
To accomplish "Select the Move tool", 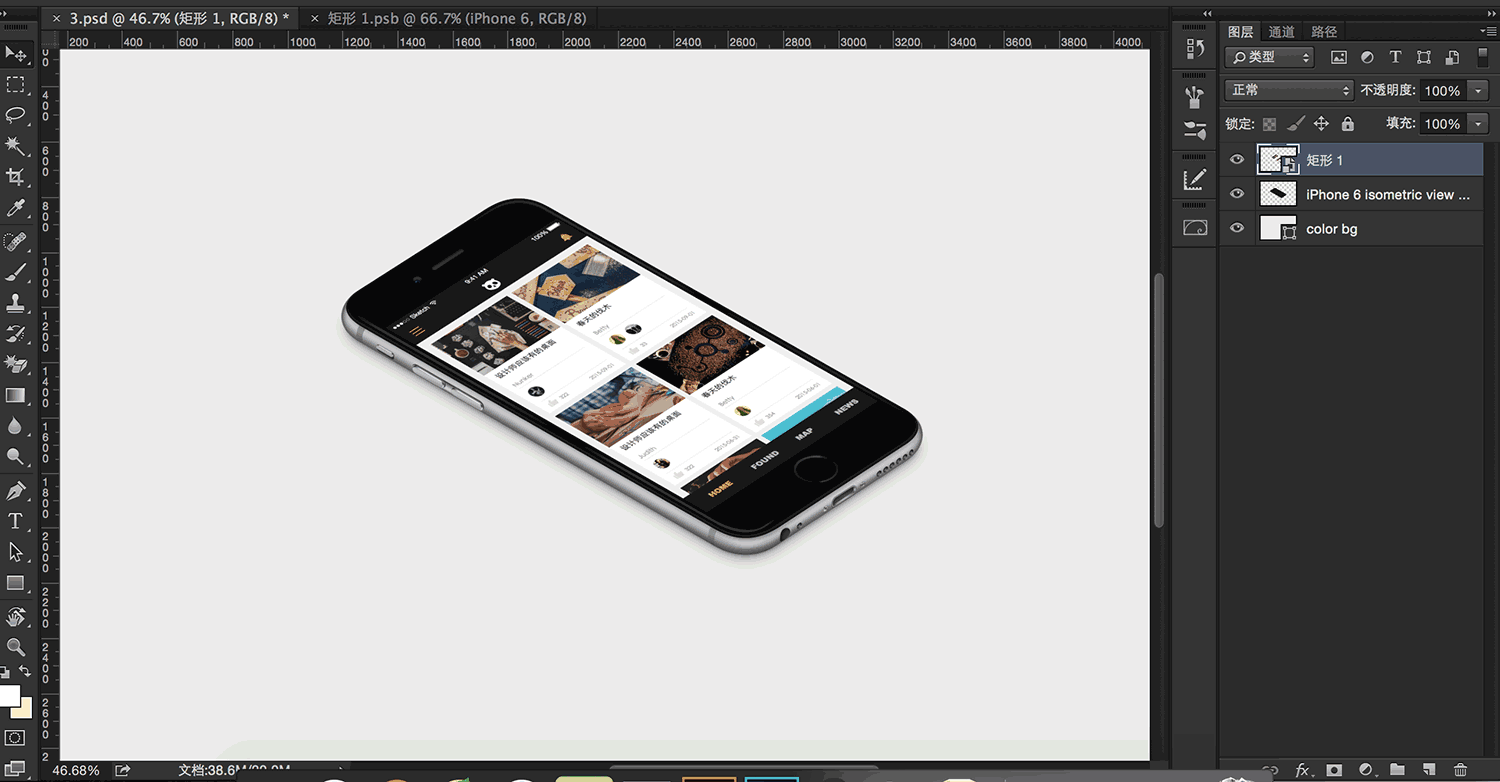I will coord(16,53).
